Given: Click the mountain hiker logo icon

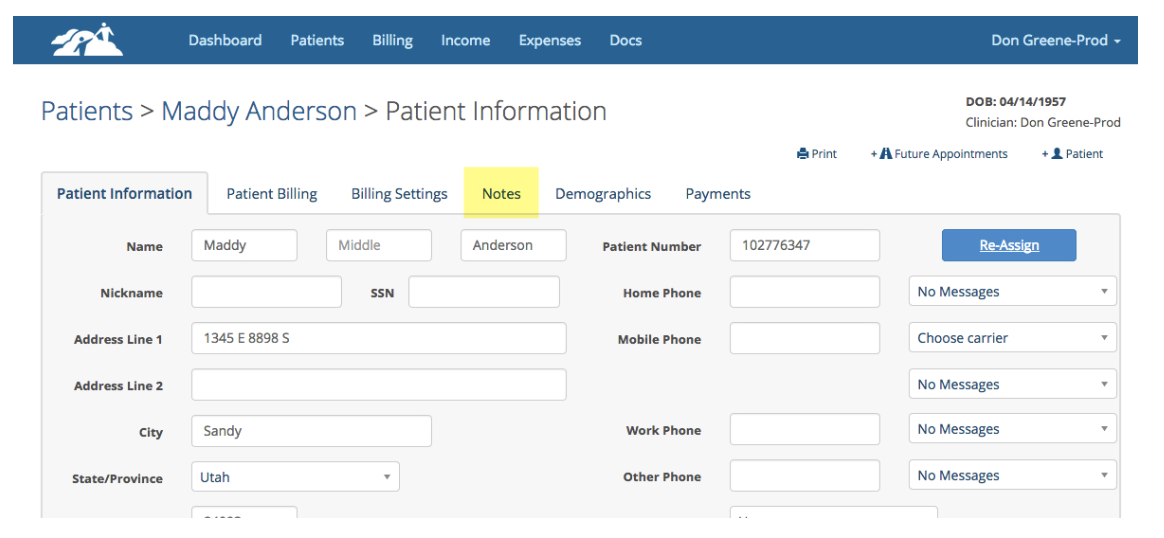Looking at the screenshot, I should 87,40.
